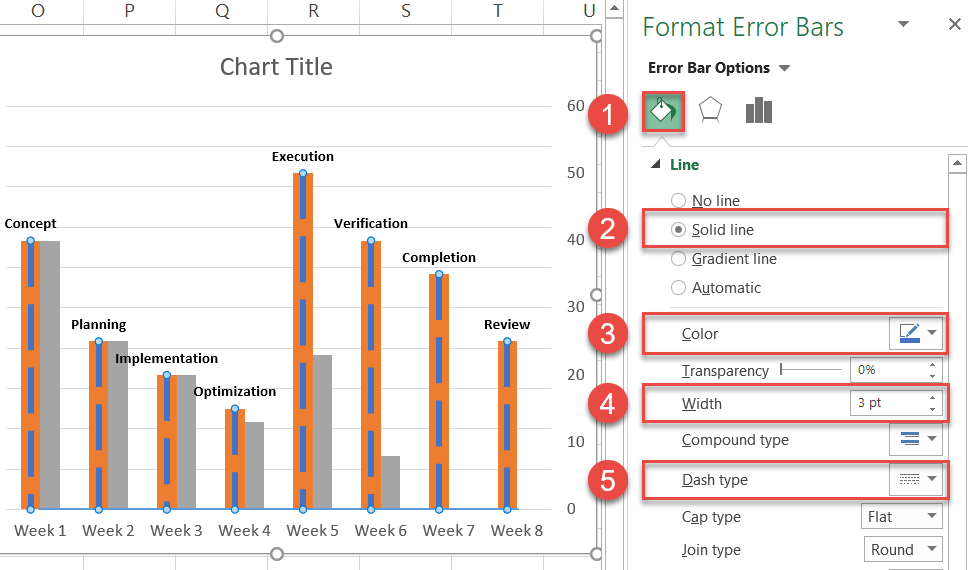Select the gray bar for Week 5
The image size is (974, 570).
tap(322, 432)
